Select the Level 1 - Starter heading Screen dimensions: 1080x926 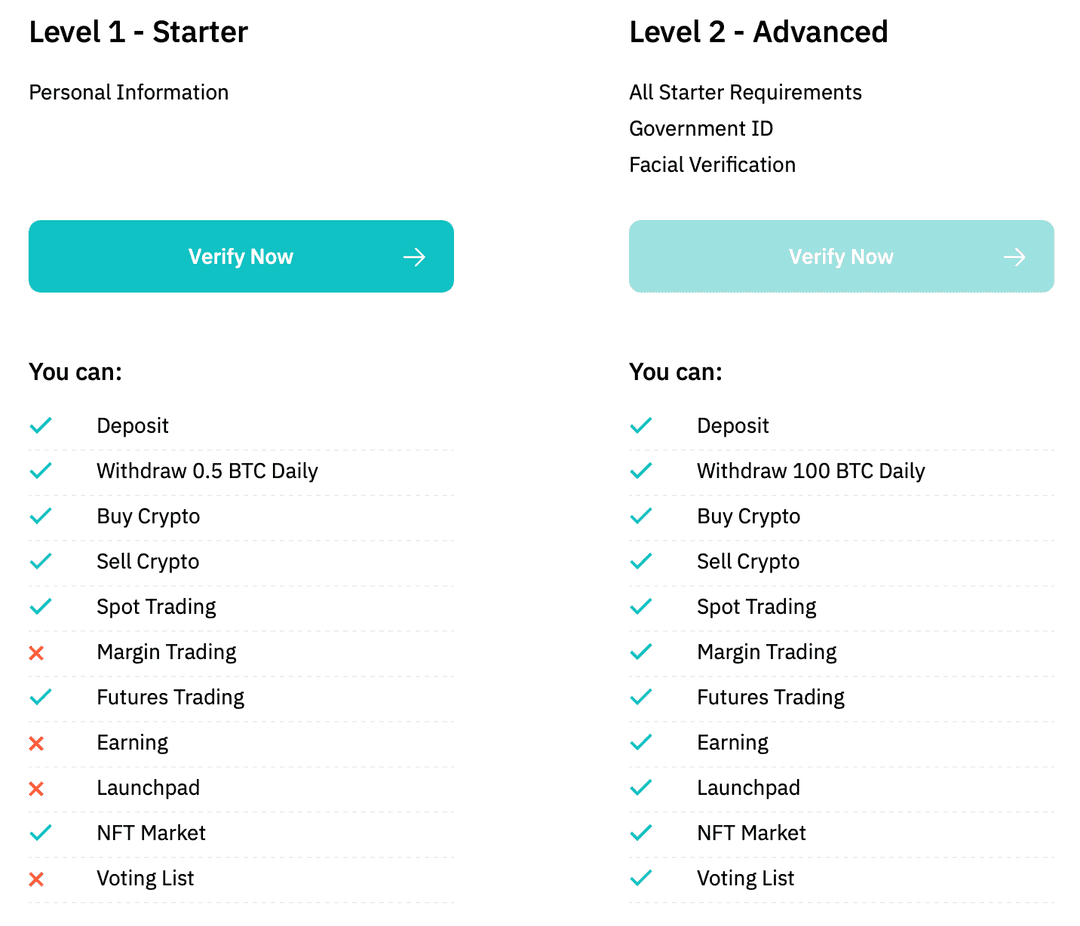pos(138,32)
